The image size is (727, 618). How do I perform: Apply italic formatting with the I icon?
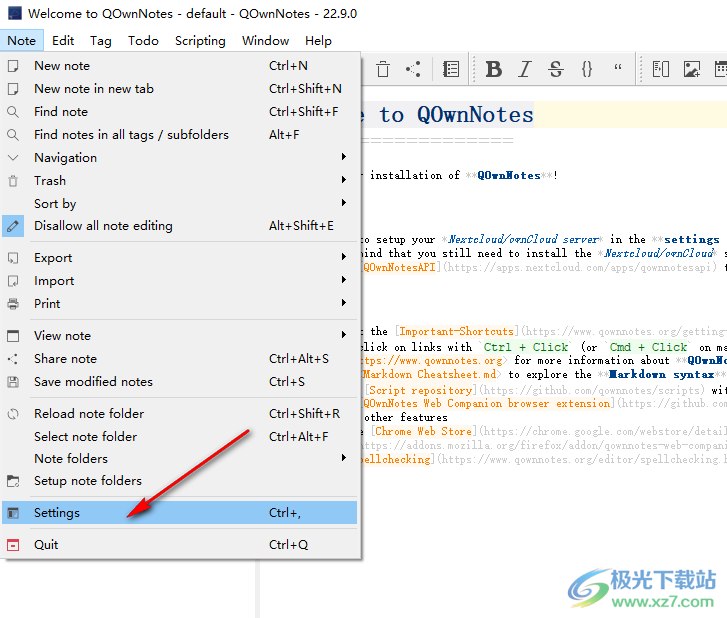[x=525, y=69]
